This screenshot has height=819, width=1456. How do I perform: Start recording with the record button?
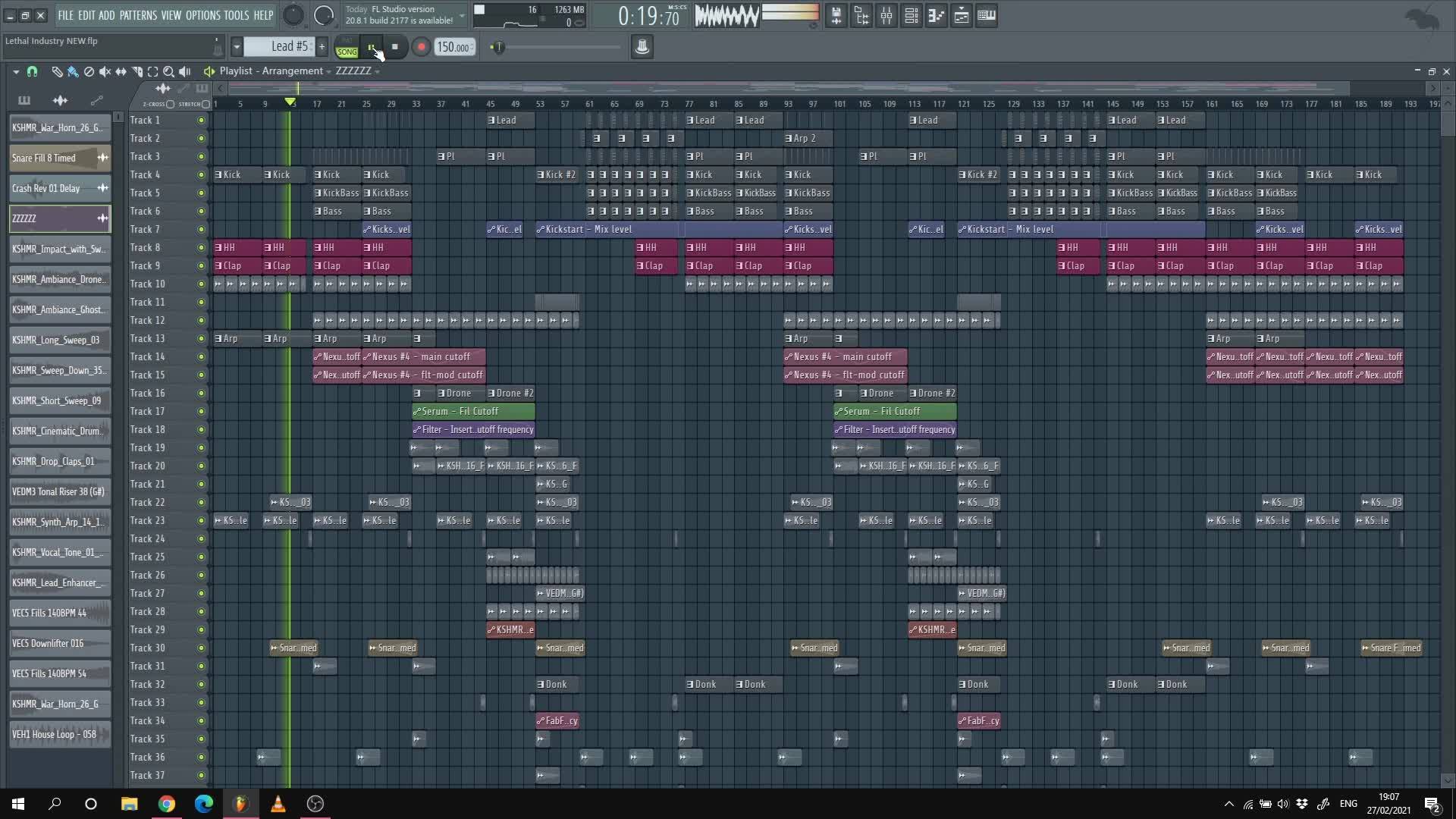(x=421, y=47)
